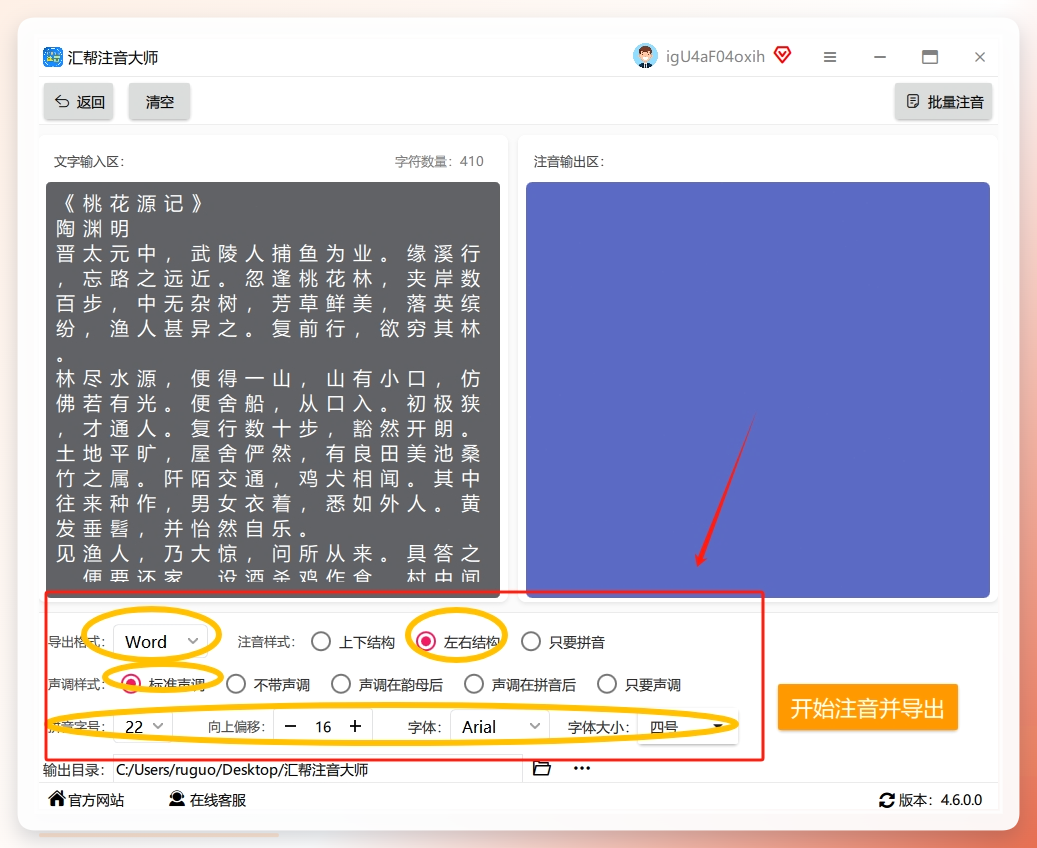Open 官方网站 official website link
The image size is (1037, 848).
coord(86,800)
